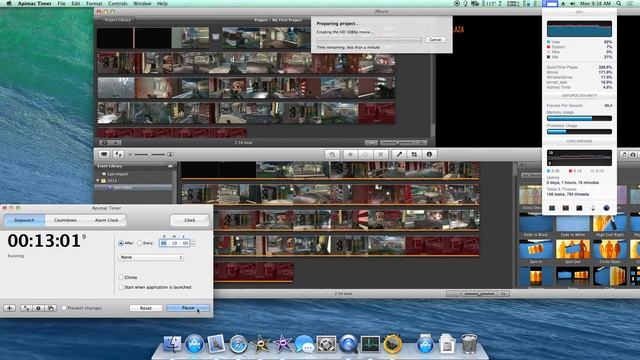Click the time field stepper arrows
Image resolution: width=640 pixels, height=360 pixels.
coord(193,243)
